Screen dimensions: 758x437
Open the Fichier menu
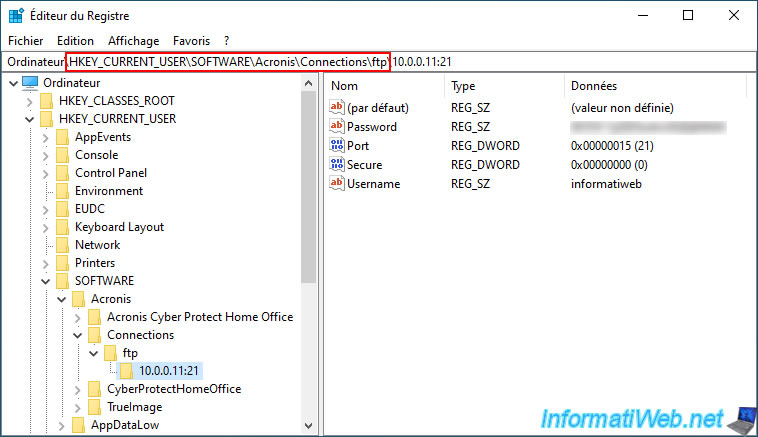26,41
